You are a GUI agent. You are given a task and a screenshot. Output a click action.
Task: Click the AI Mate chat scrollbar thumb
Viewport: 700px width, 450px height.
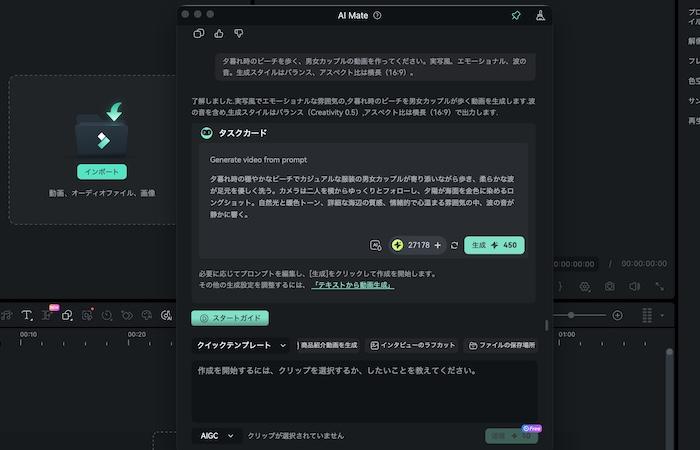[546, 325]
